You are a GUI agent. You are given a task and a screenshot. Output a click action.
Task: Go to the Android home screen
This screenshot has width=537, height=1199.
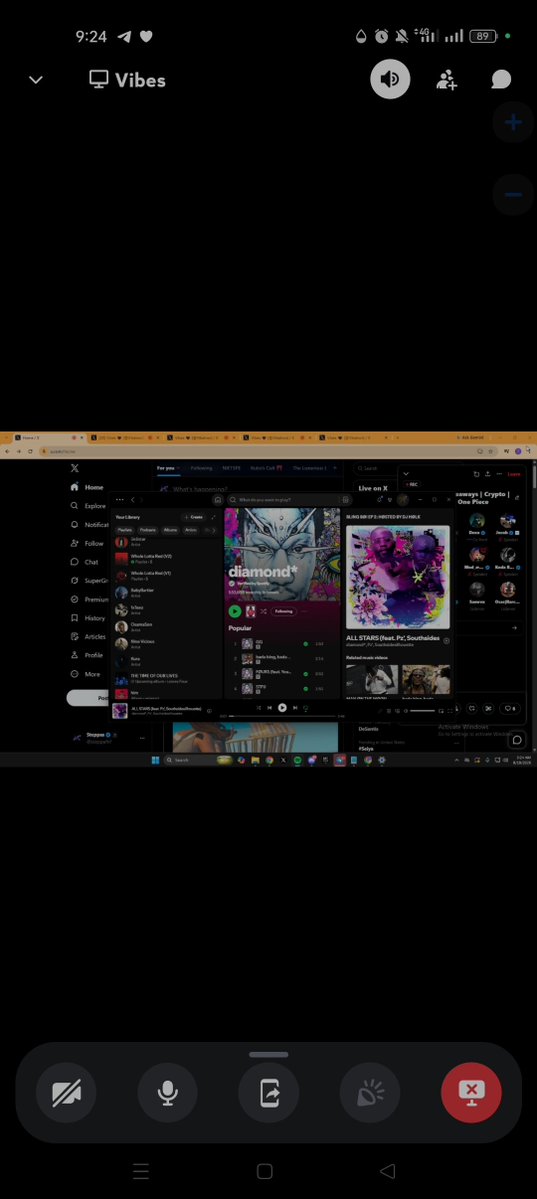(265, 1171)
